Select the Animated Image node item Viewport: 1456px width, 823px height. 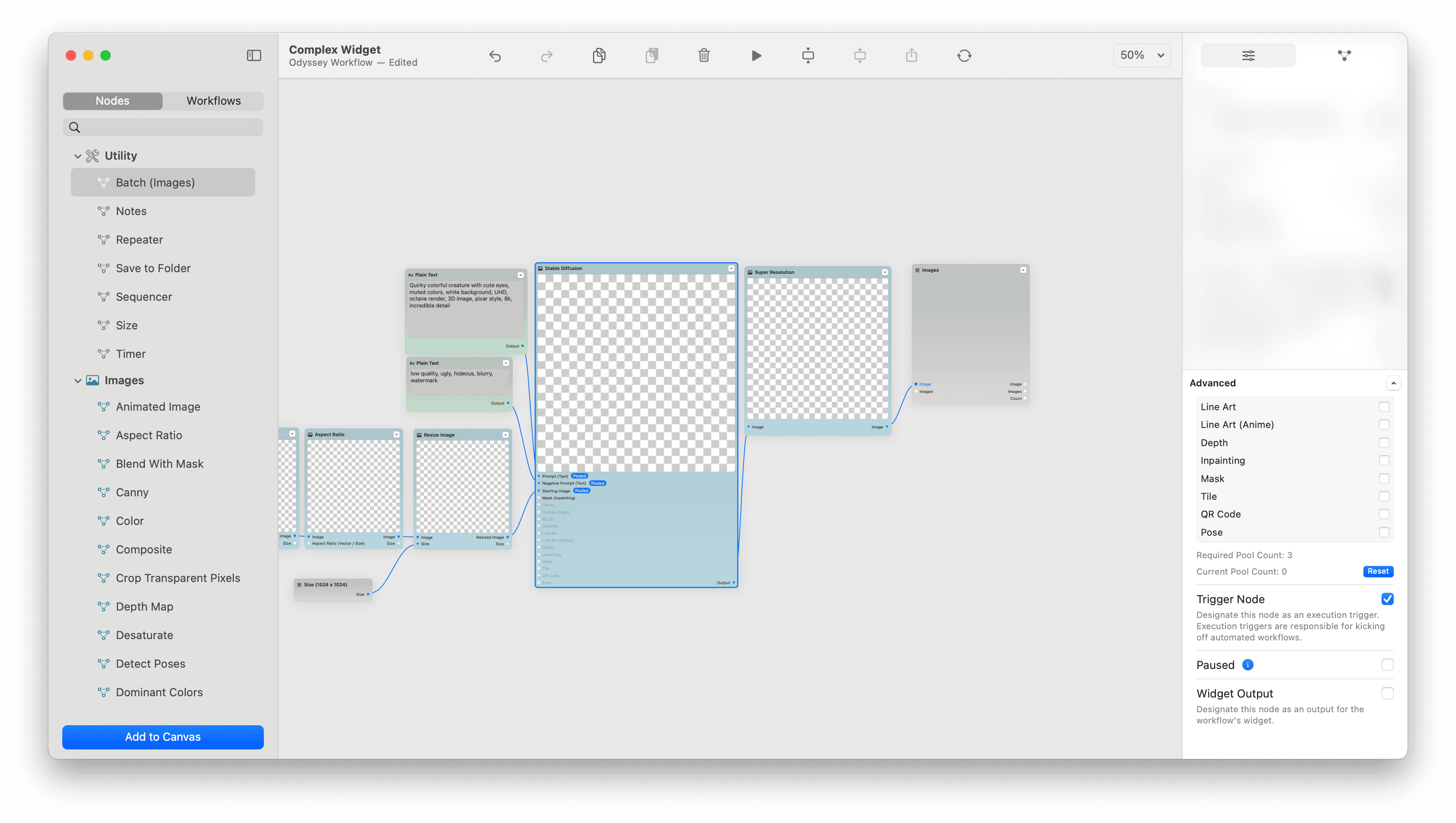pos(163,407)
